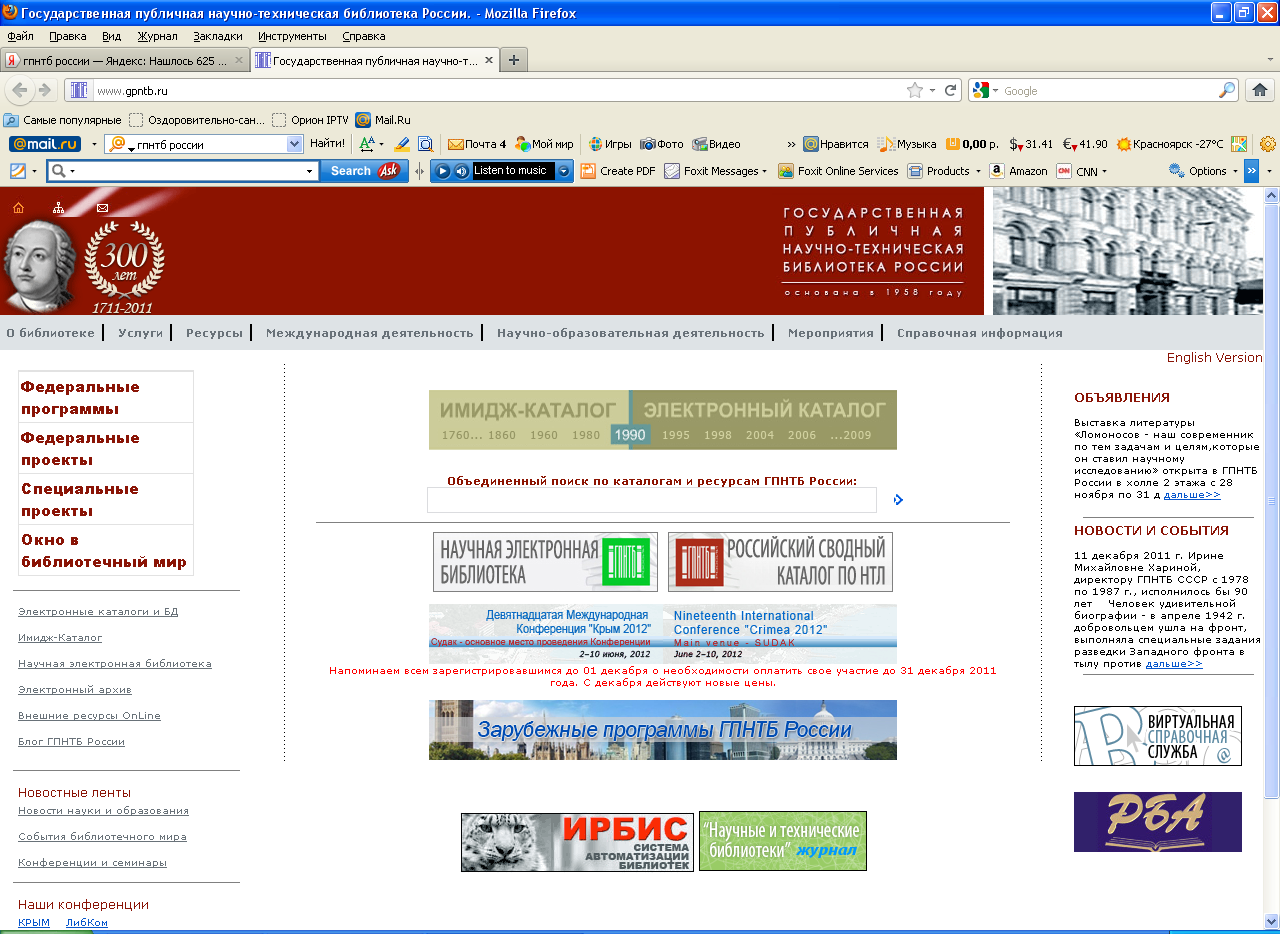Open Электронные каталоги и БД link

click(98, 611)
